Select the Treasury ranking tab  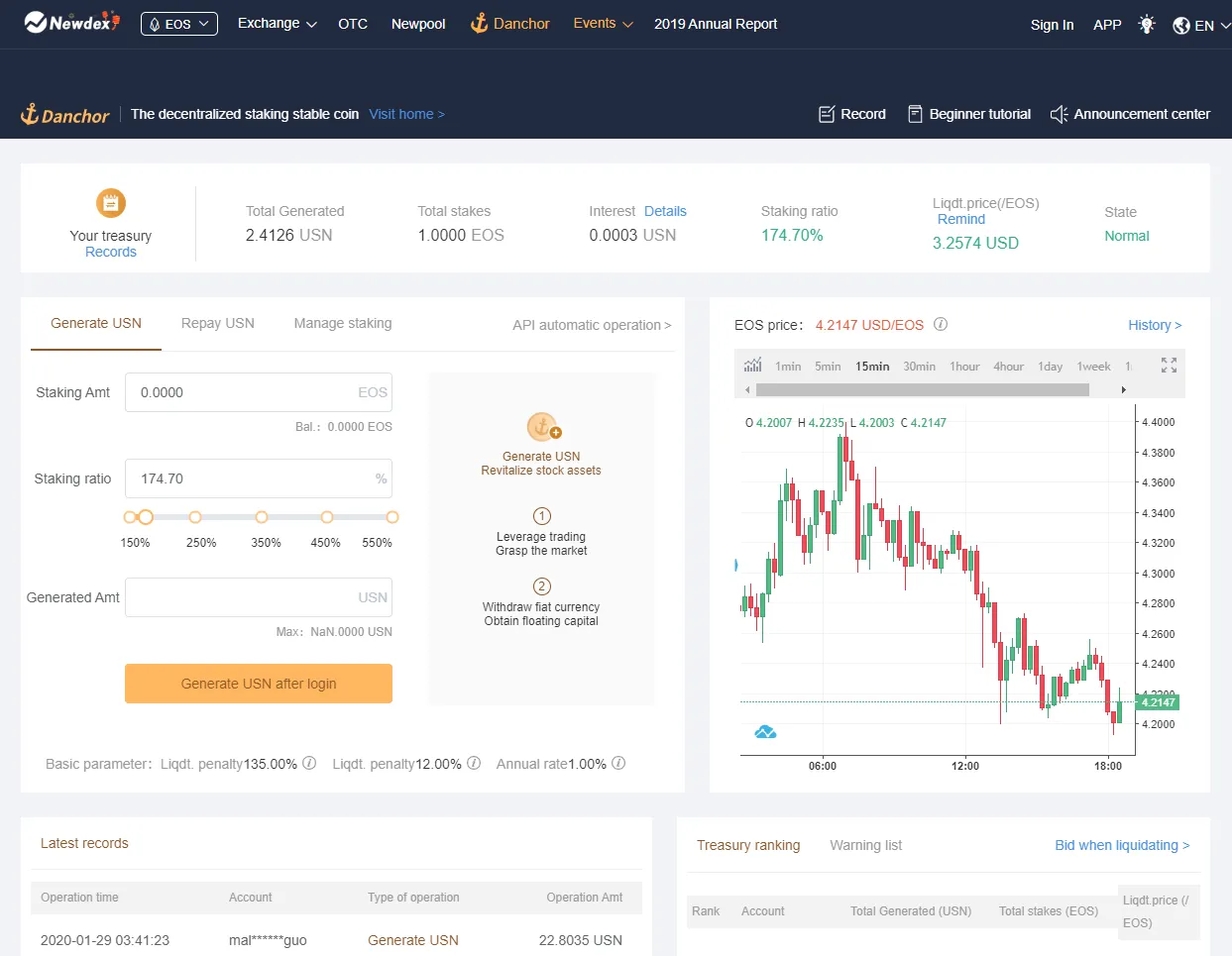pyautogui.click(x=748, y=845)
